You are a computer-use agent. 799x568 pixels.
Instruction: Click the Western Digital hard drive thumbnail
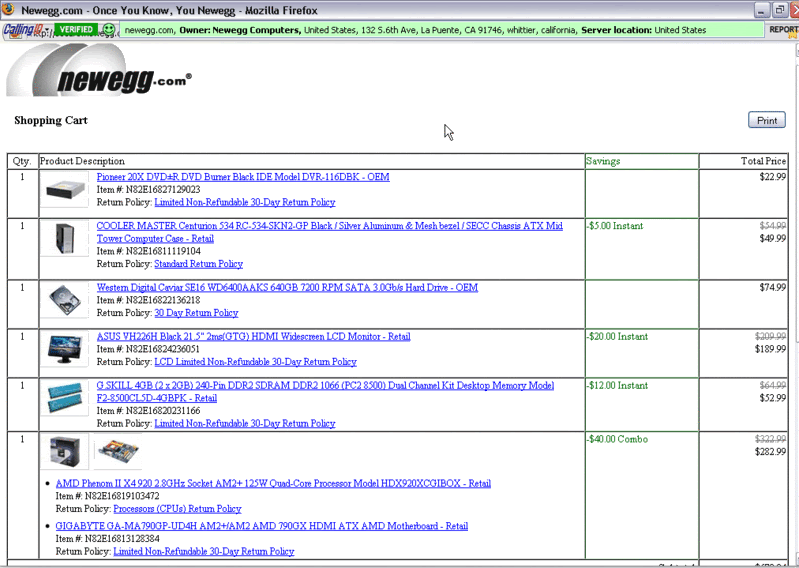point(65,300)
